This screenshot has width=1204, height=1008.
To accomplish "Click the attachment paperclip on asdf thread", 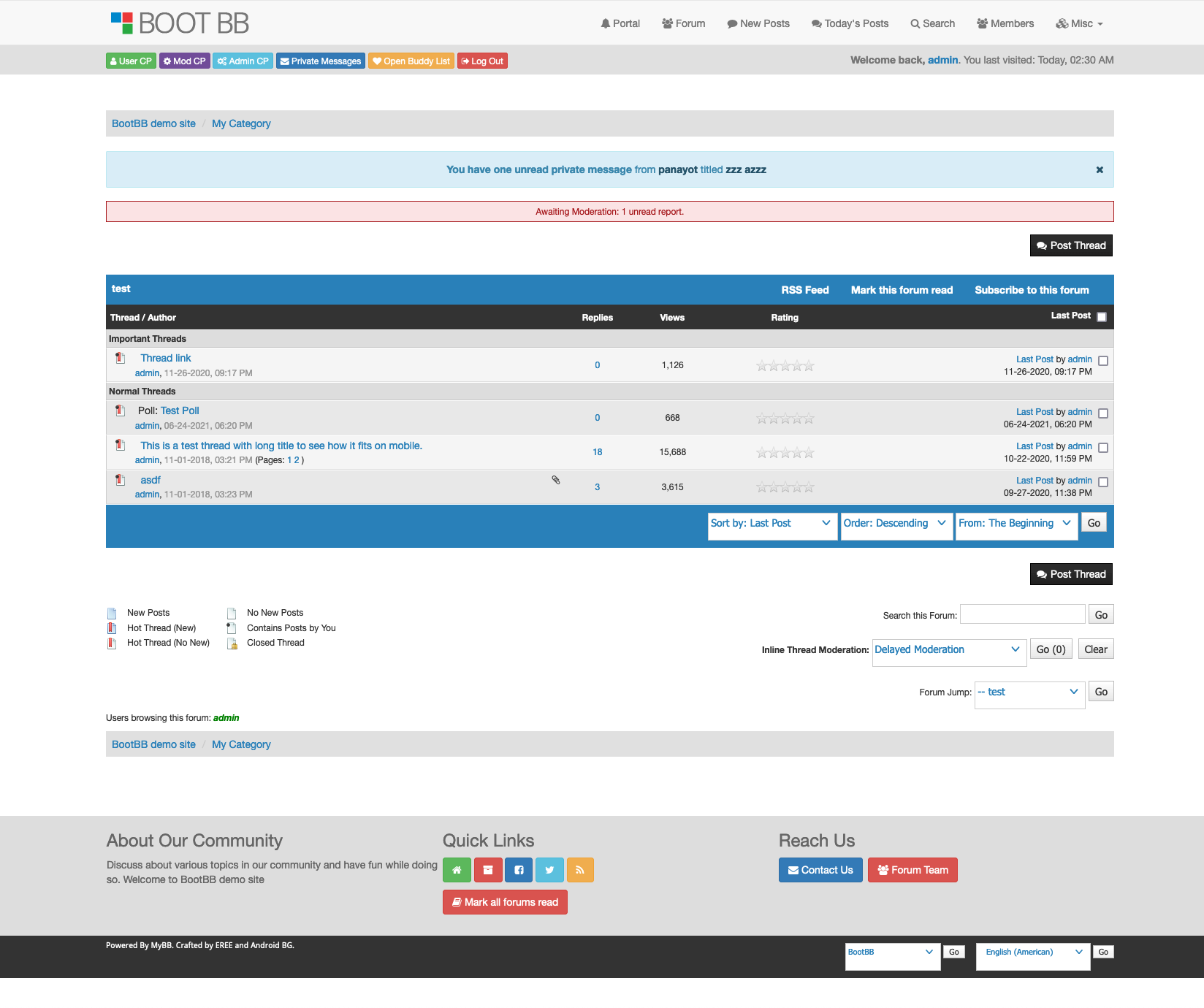I will [x=556, y=480].
